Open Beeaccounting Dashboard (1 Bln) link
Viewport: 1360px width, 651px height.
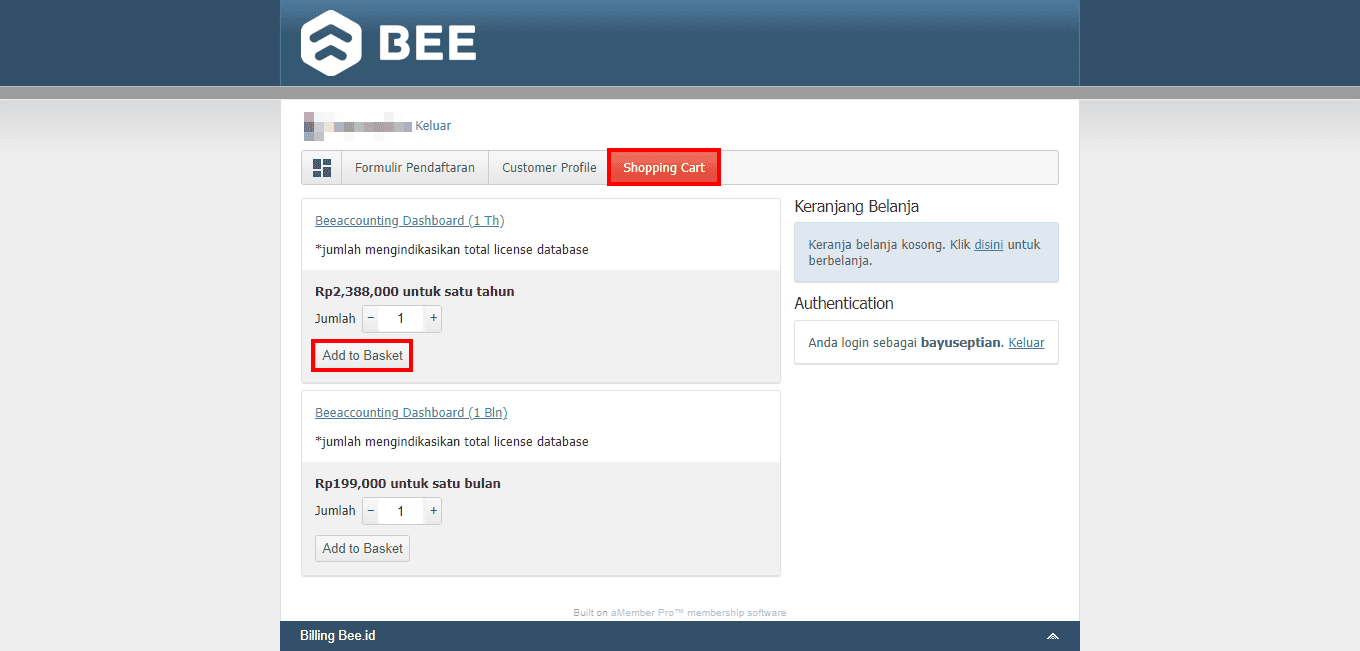[x=411, y=413]
